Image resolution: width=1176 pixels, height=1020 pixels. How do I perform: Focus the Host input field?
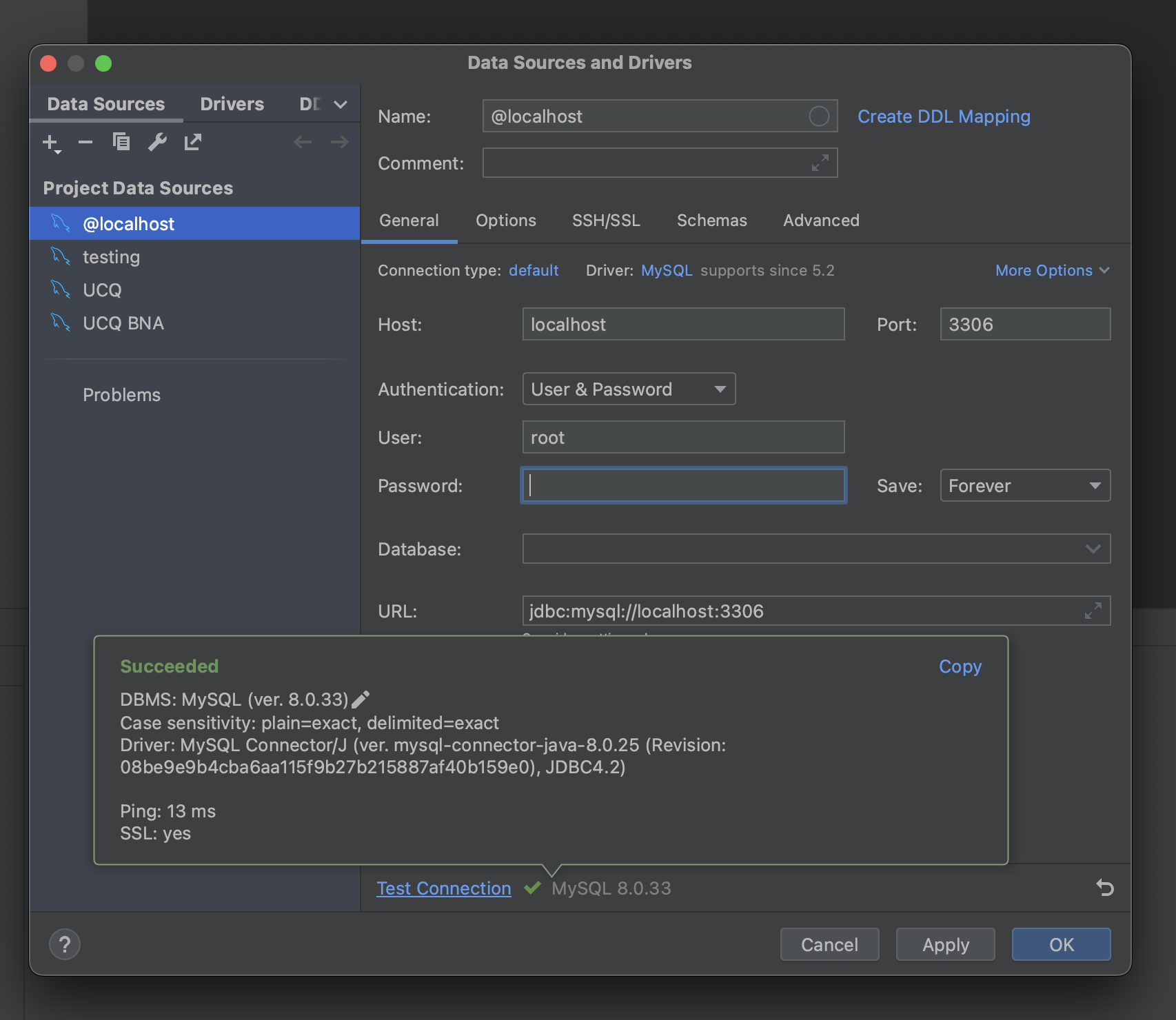683,324
